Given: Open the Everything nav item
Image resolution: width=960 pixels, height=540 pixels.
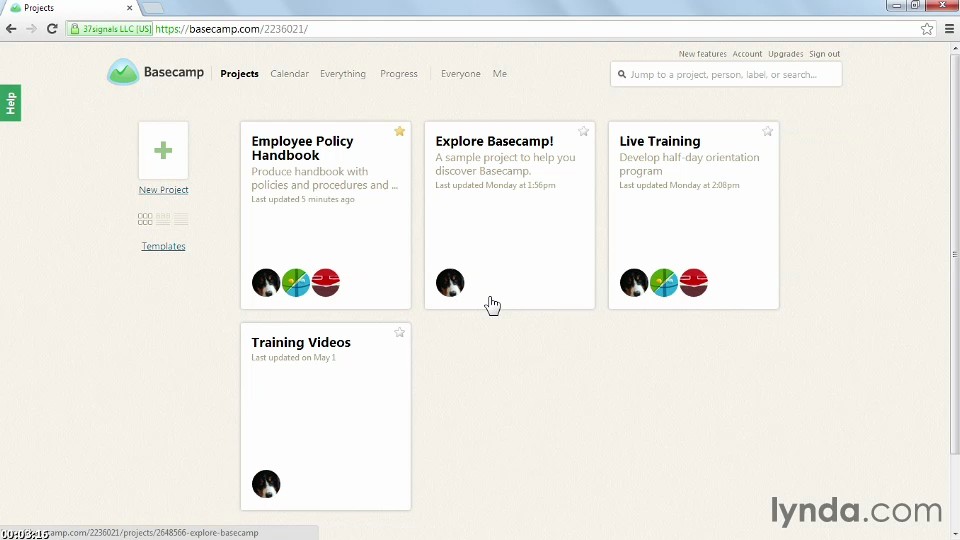Looking at the screenshot, I should [x=343, y=73].
